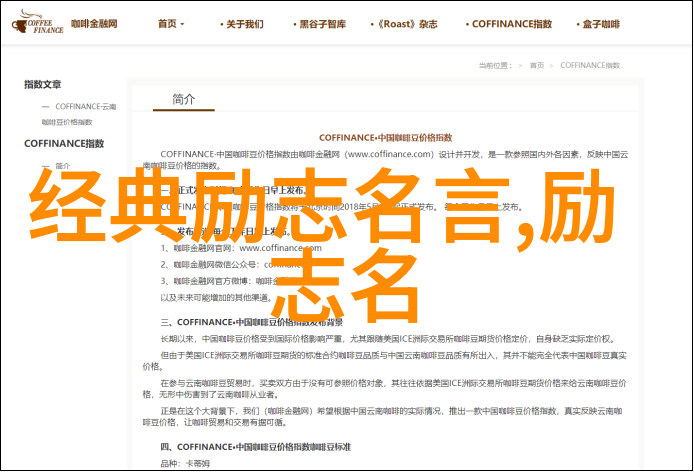Click the Coffee Finance logo
Viewport: 694px width, 472px height.
38,23
